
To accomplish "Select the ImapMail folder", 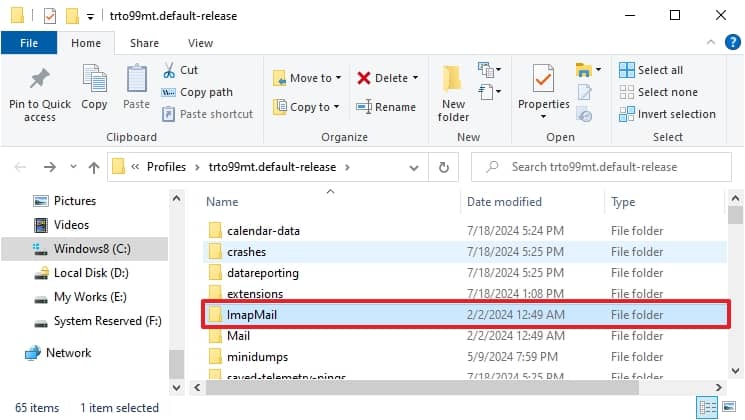I will click(466, 315).
